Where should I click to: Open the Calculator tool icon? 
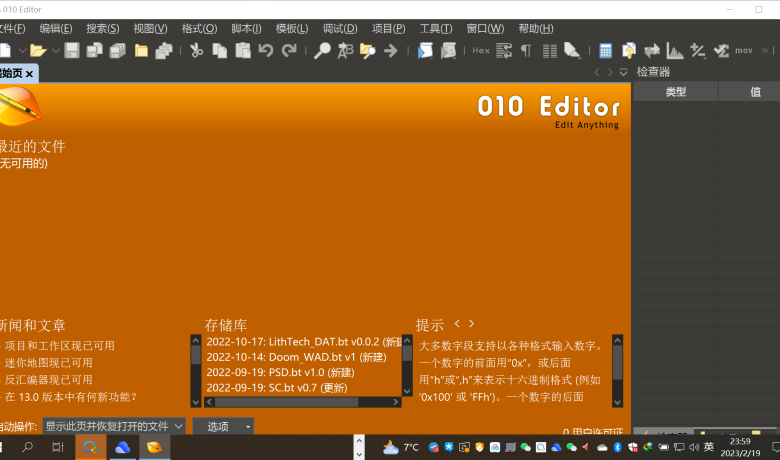(606, 50)
